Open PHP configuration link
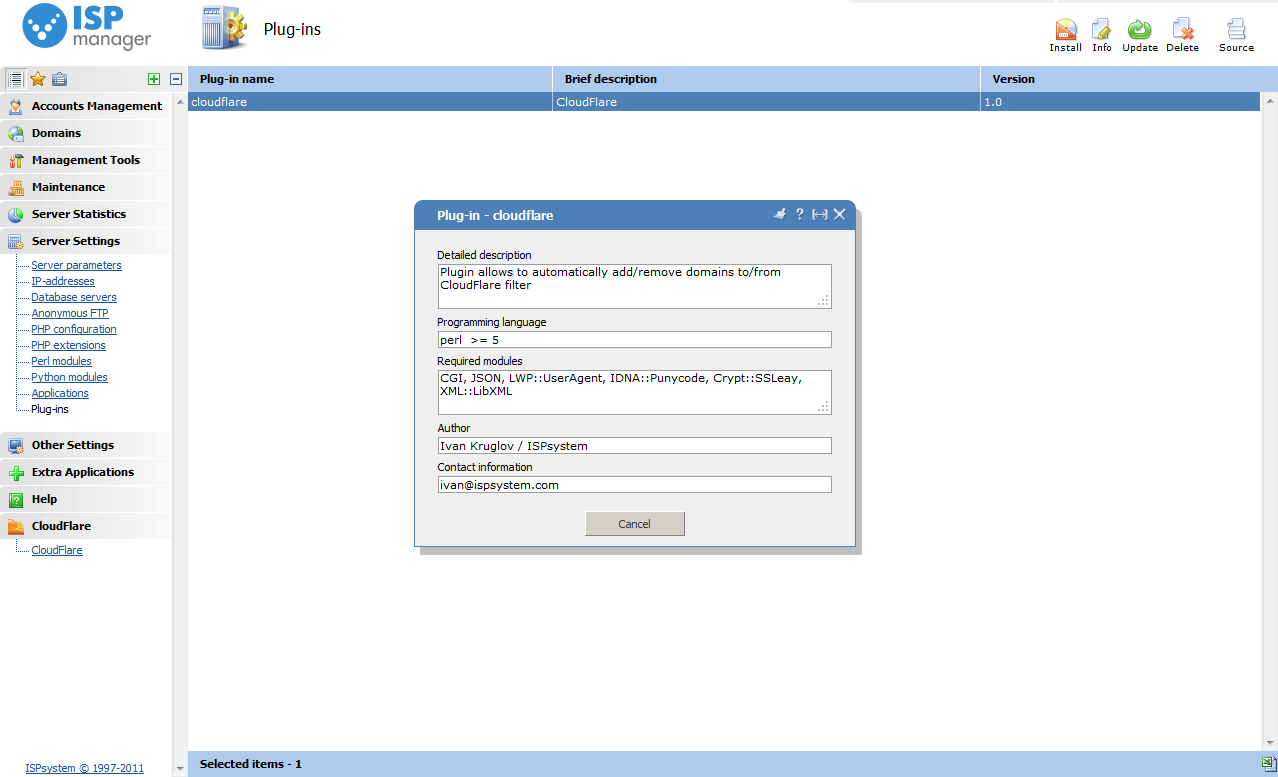 point(74,329)
